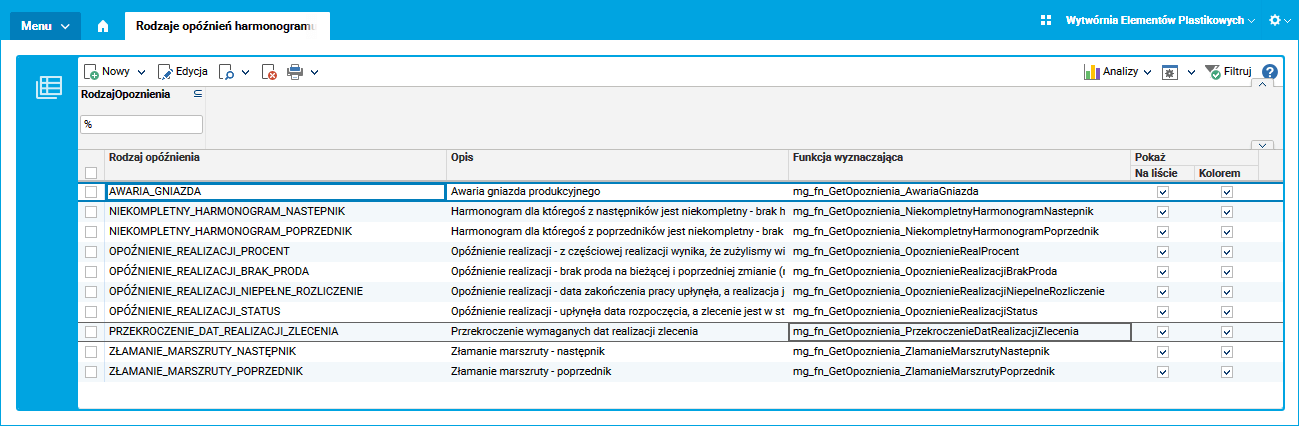Expand the Analizy dropdown arrow
Image resolution: width=1299 pixels, height=426 pixels.
(1147, 72)
